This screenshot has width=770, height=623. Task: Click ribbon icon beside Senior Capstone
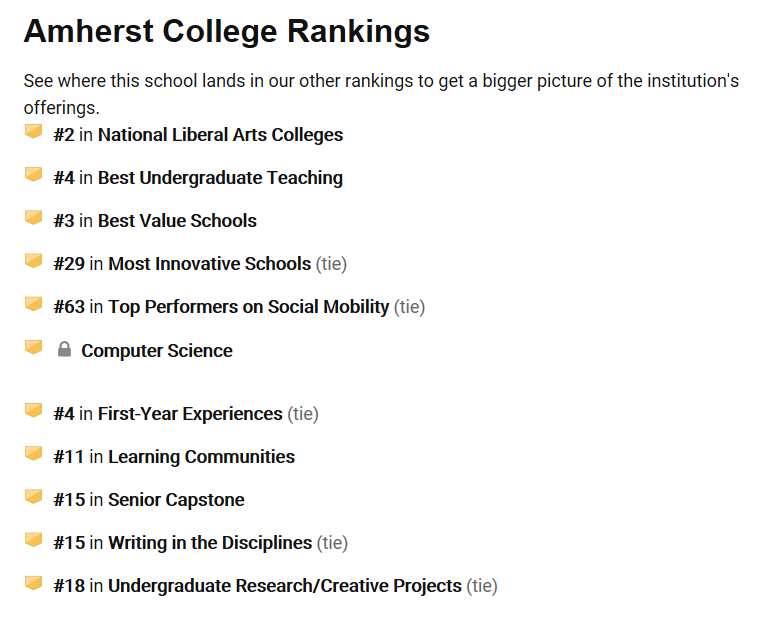click(34, 496)
